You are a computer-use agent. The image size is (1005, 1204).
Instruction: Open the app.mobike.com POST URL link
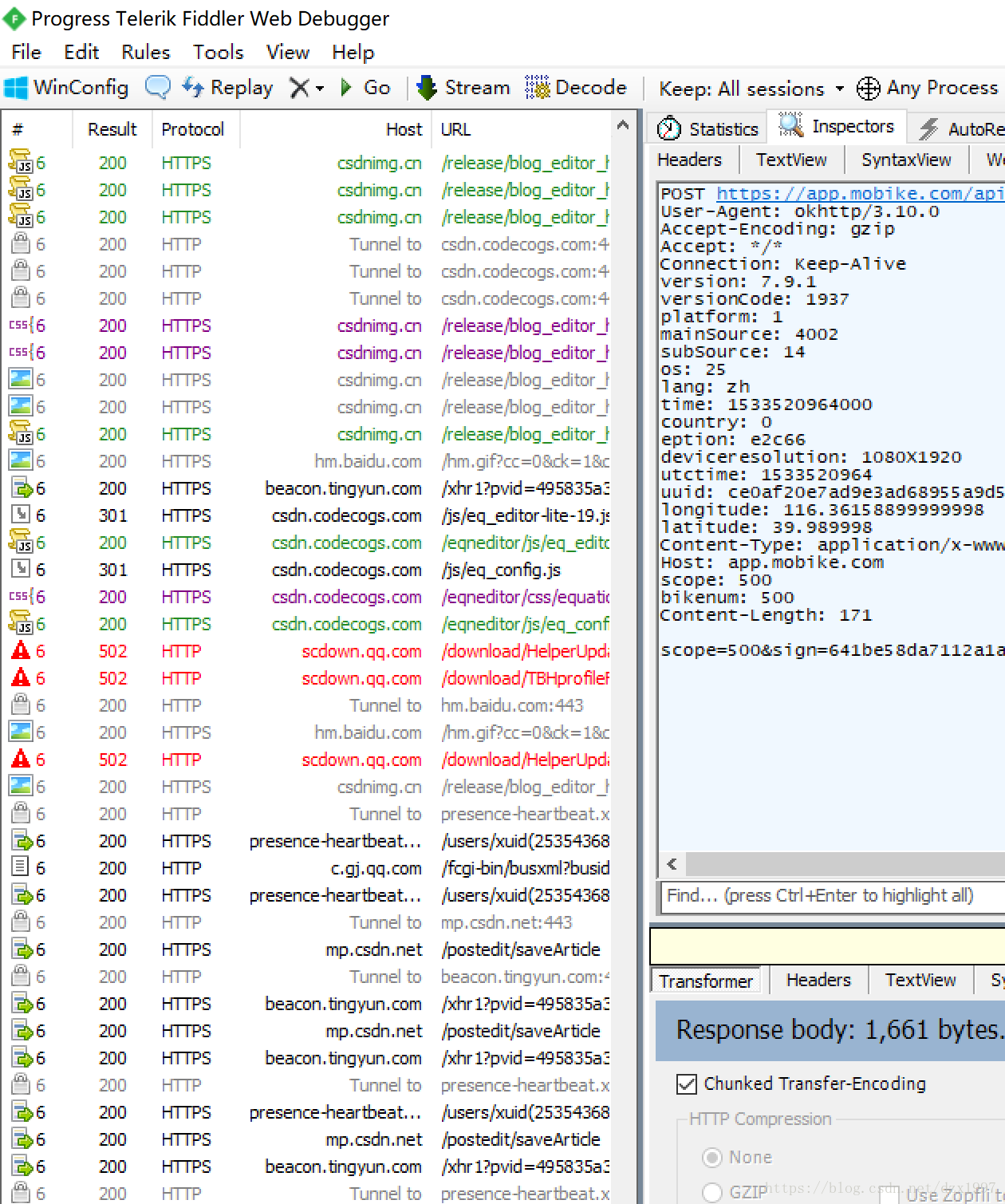860,194
